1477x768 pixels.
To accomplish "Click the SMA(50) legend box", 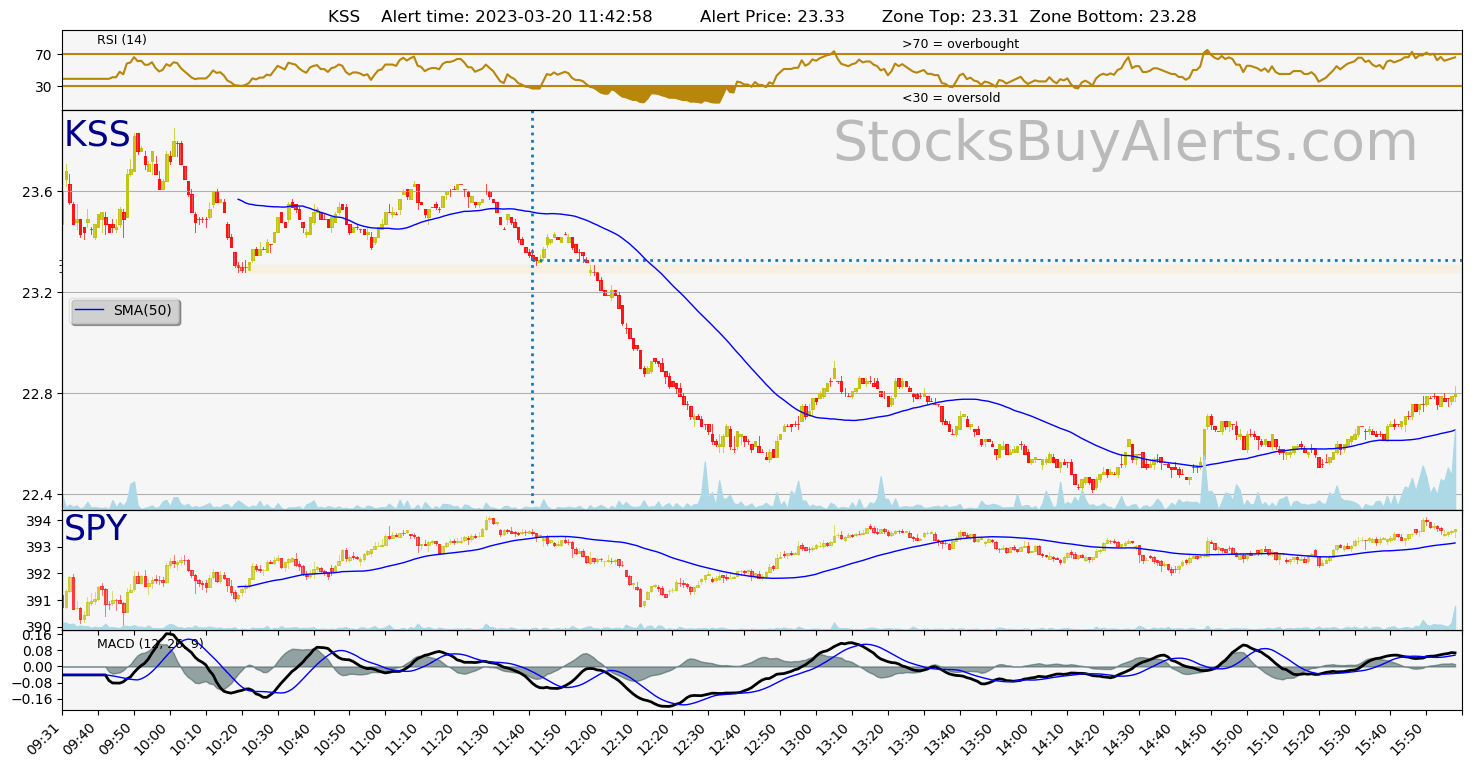I will pyautogui.click(x=125, y=311).
